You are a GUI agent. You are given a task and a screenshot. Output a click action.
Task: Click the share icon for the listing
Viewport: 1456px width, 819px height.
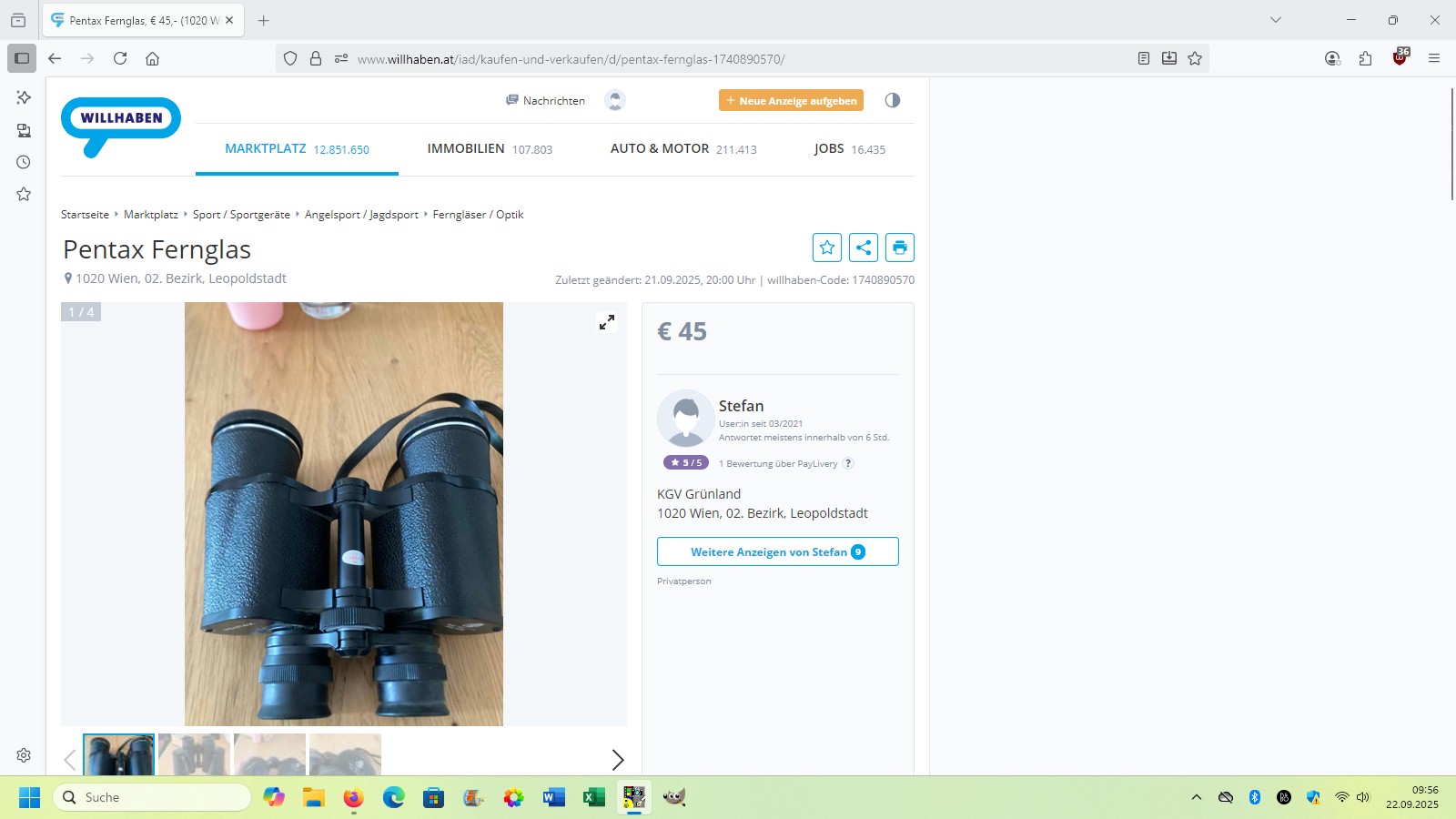click(863, 248)
